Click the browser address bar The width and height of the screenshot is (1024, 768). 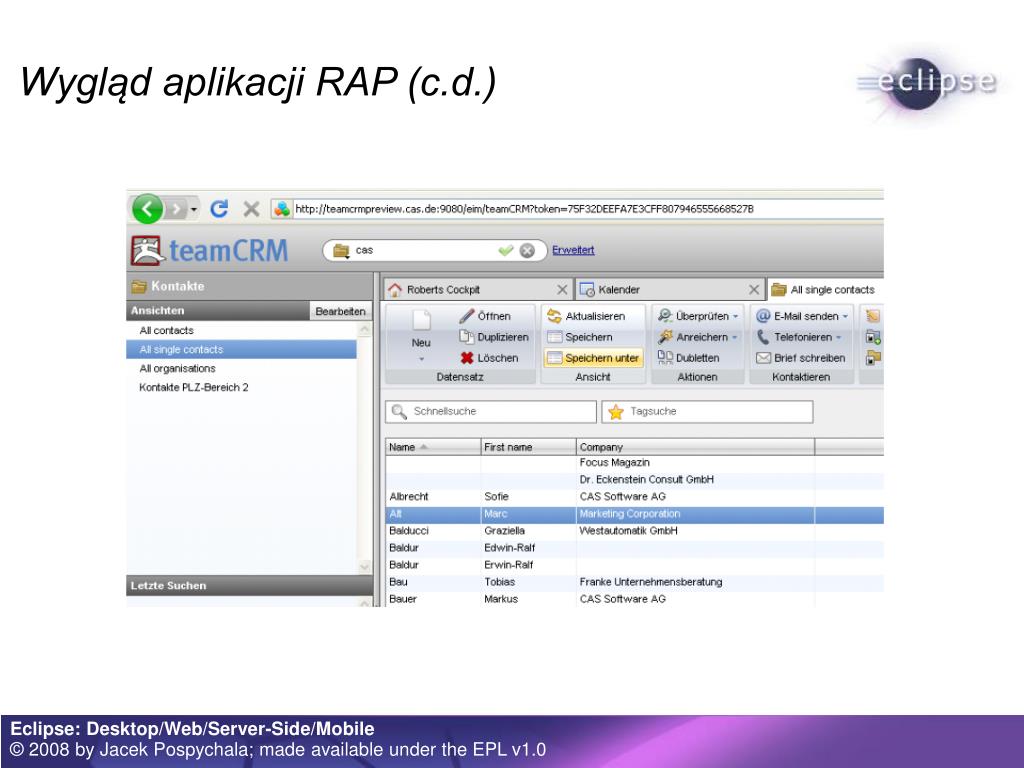pos(588,209)
